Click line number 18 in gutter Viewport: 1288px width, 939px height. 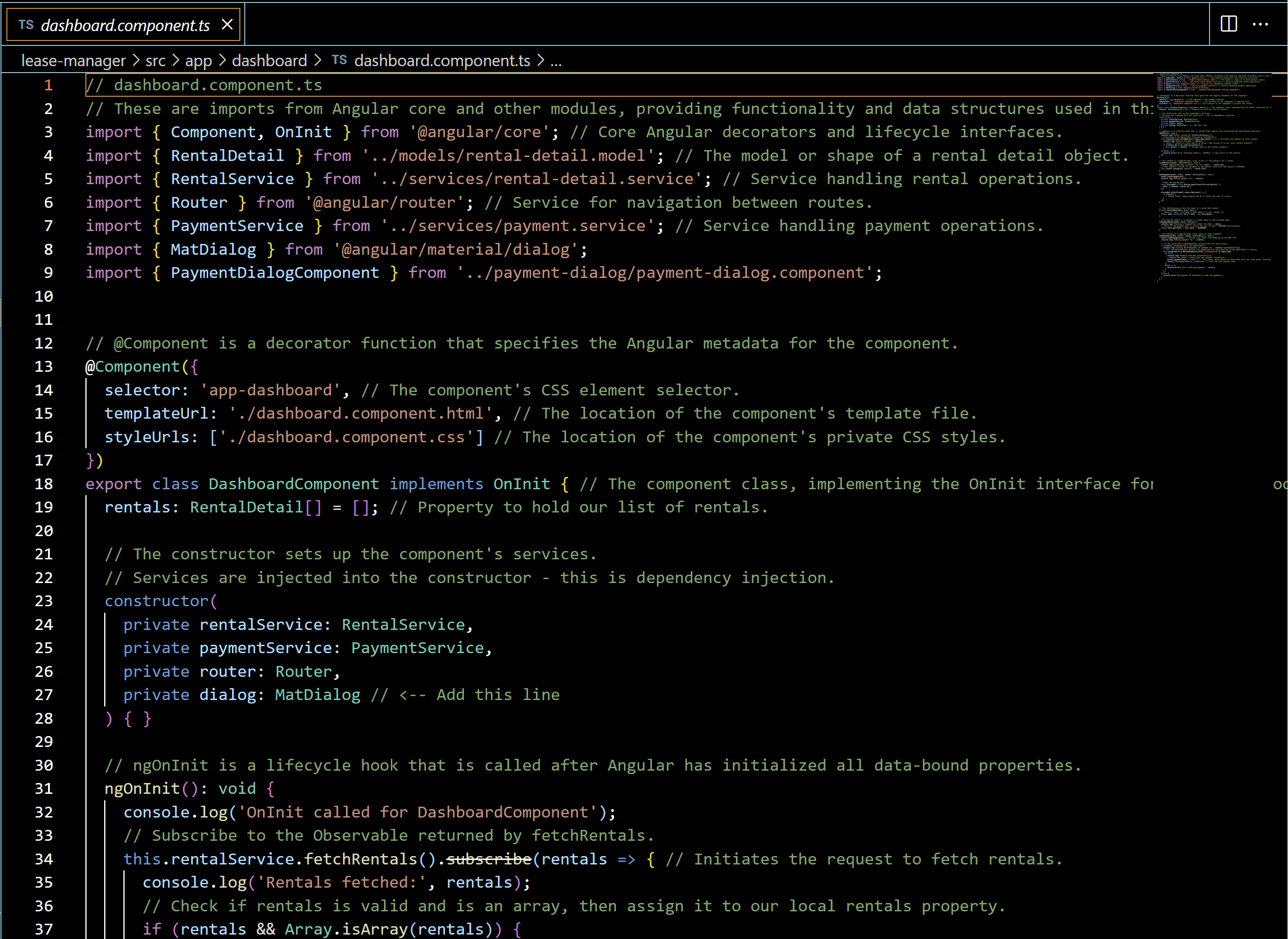pyautogui.click(x=44, y=484)
